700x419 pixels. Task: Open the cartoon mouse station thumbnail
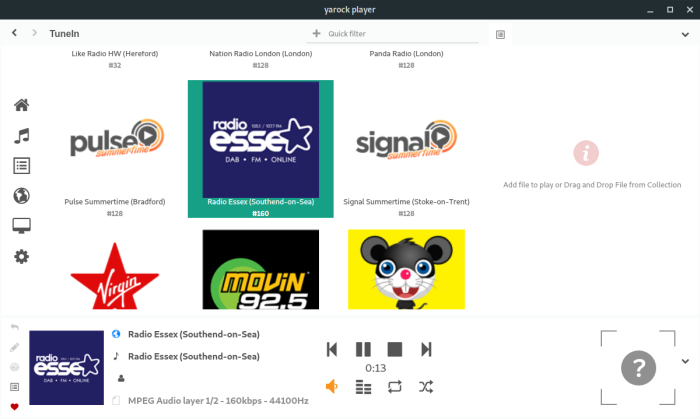tap(406, 270)
